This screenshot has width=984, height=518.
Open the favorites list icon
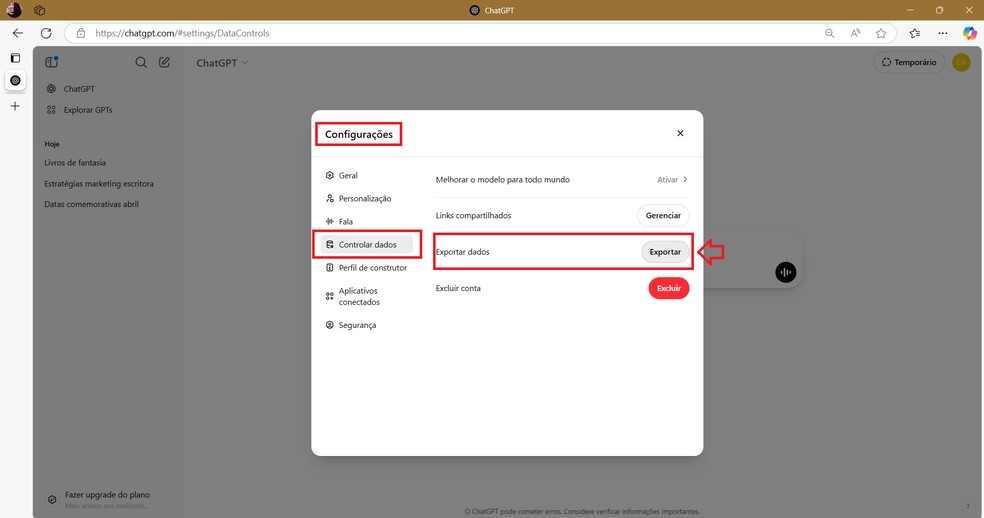915,33
